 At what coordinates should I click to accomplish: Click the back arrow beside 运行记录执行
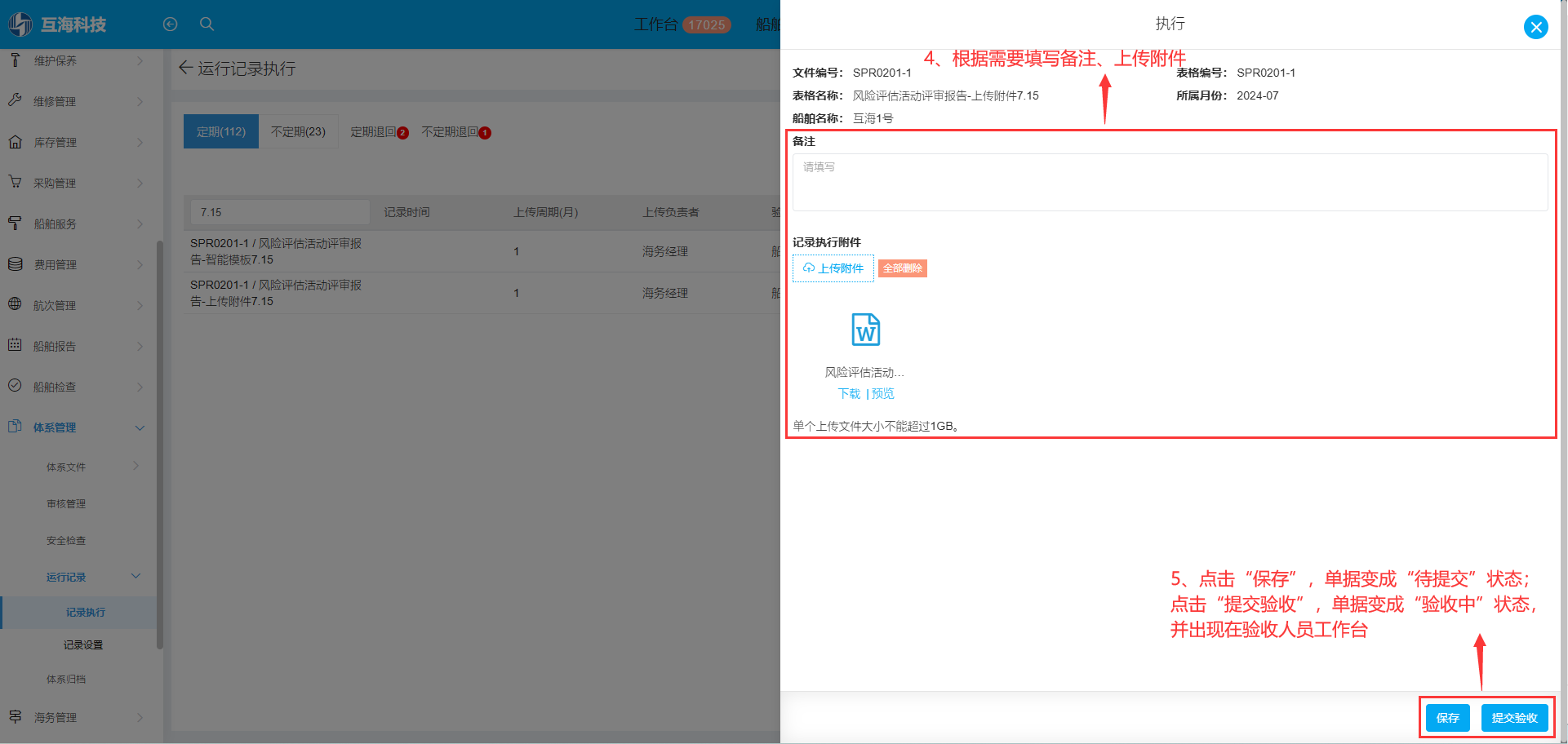pyautogui.click(x=185, y=68)
